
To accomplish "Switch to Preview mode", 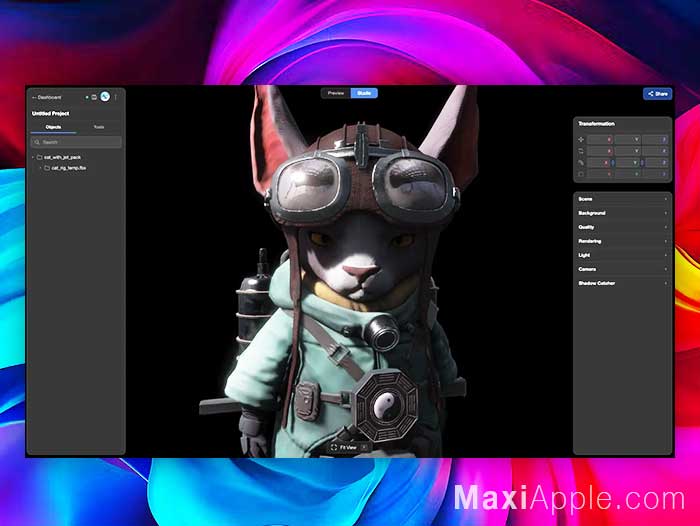I will pos(336,93).
